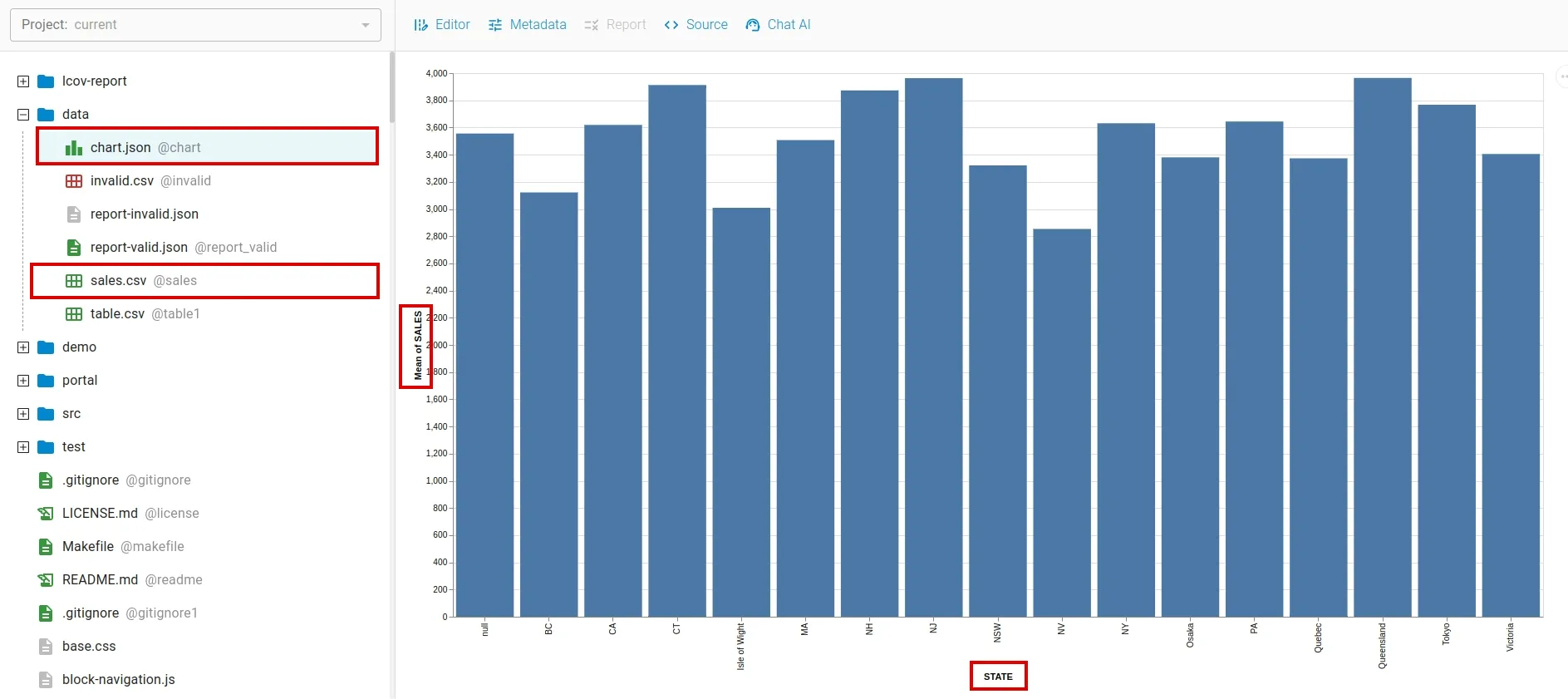Click the .gitignore @gitignore1 file icon
1568x699 pixels.
(x=47, y=613)
